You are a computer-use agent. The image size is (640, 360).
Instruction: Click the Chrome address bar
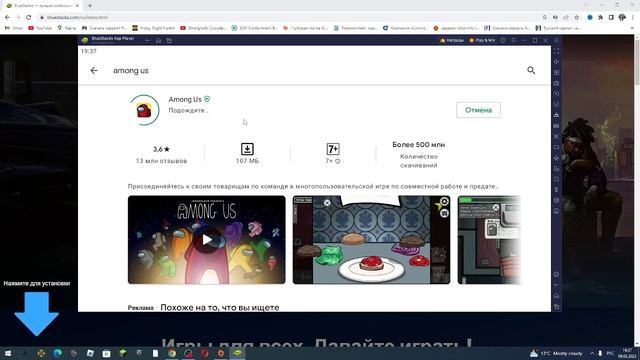(290, 17)
